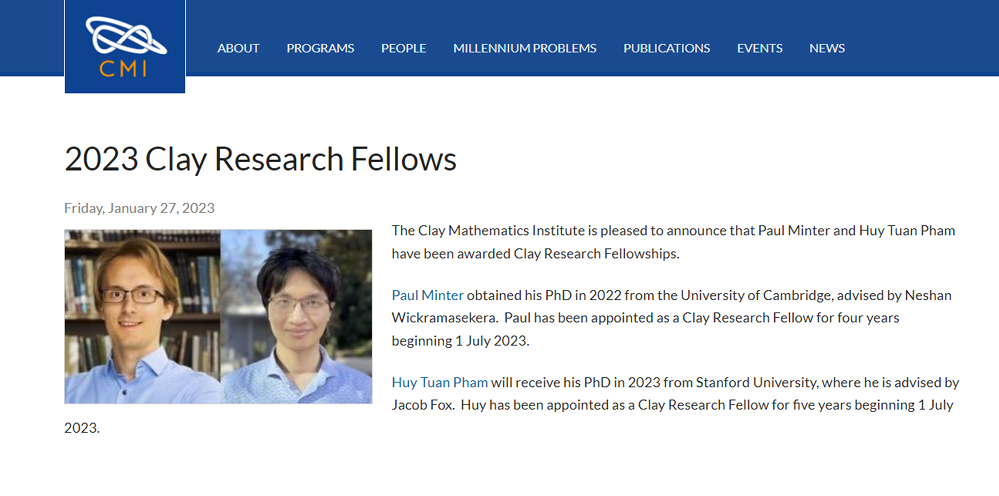999x496 pixels.
Task: Click the 2023 Clay Research Fellows heading
Action: (261, 159)
